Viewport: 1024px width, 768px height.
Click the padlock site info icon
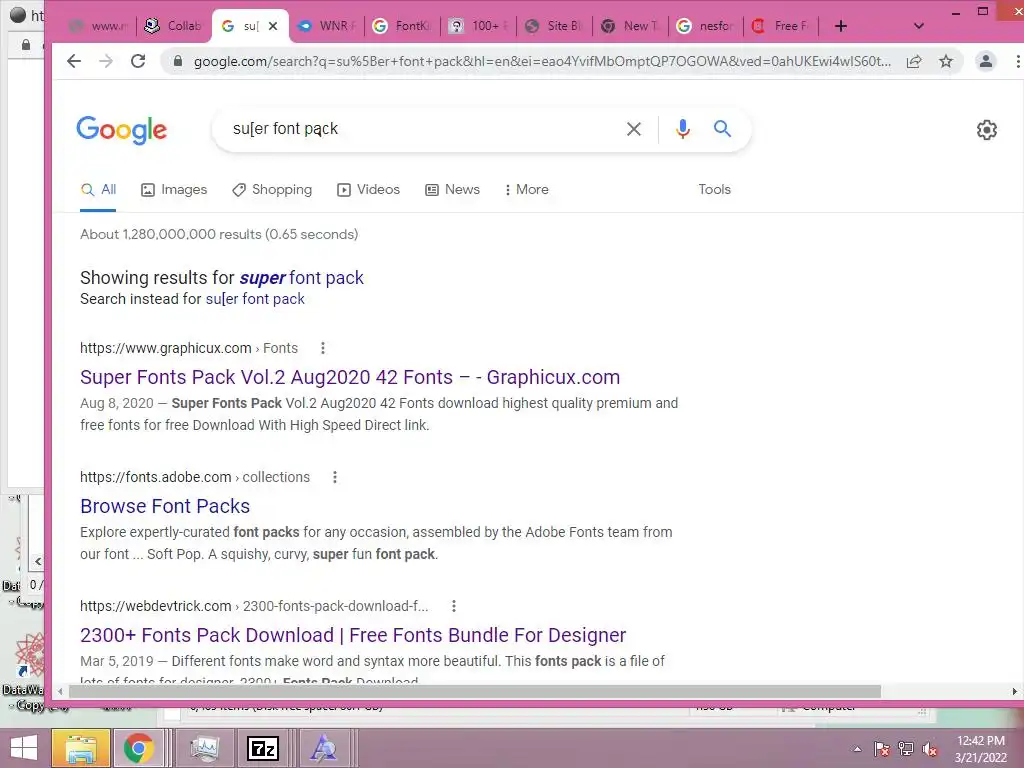pyautogui.click(x=177, y=61)
